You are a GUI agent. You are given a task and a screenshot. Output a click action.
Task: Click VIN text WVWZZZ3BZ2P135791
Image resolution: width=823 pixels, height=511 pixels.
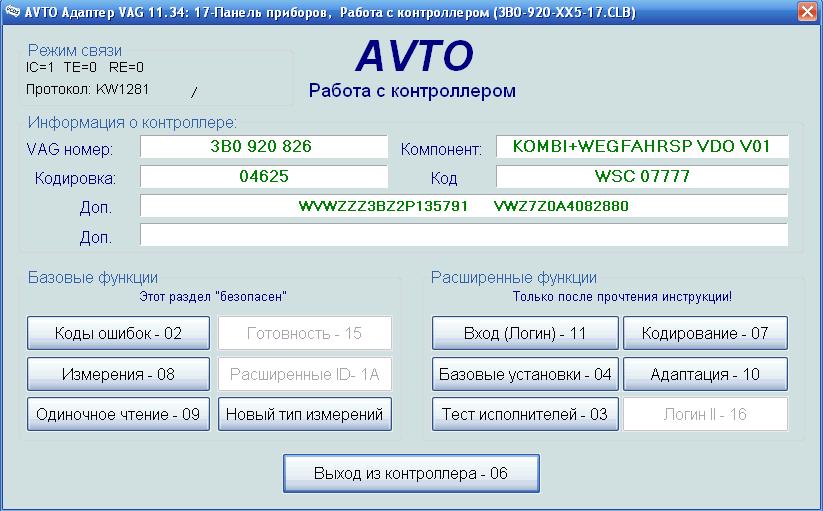[x=383, y=206]
